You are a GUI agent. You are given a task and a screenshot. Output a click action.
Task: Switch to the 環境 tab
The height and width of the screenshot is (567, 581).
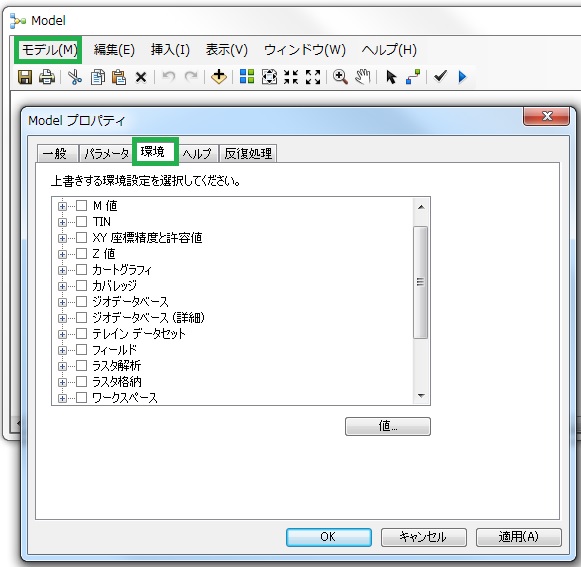(x=155, y=152)
